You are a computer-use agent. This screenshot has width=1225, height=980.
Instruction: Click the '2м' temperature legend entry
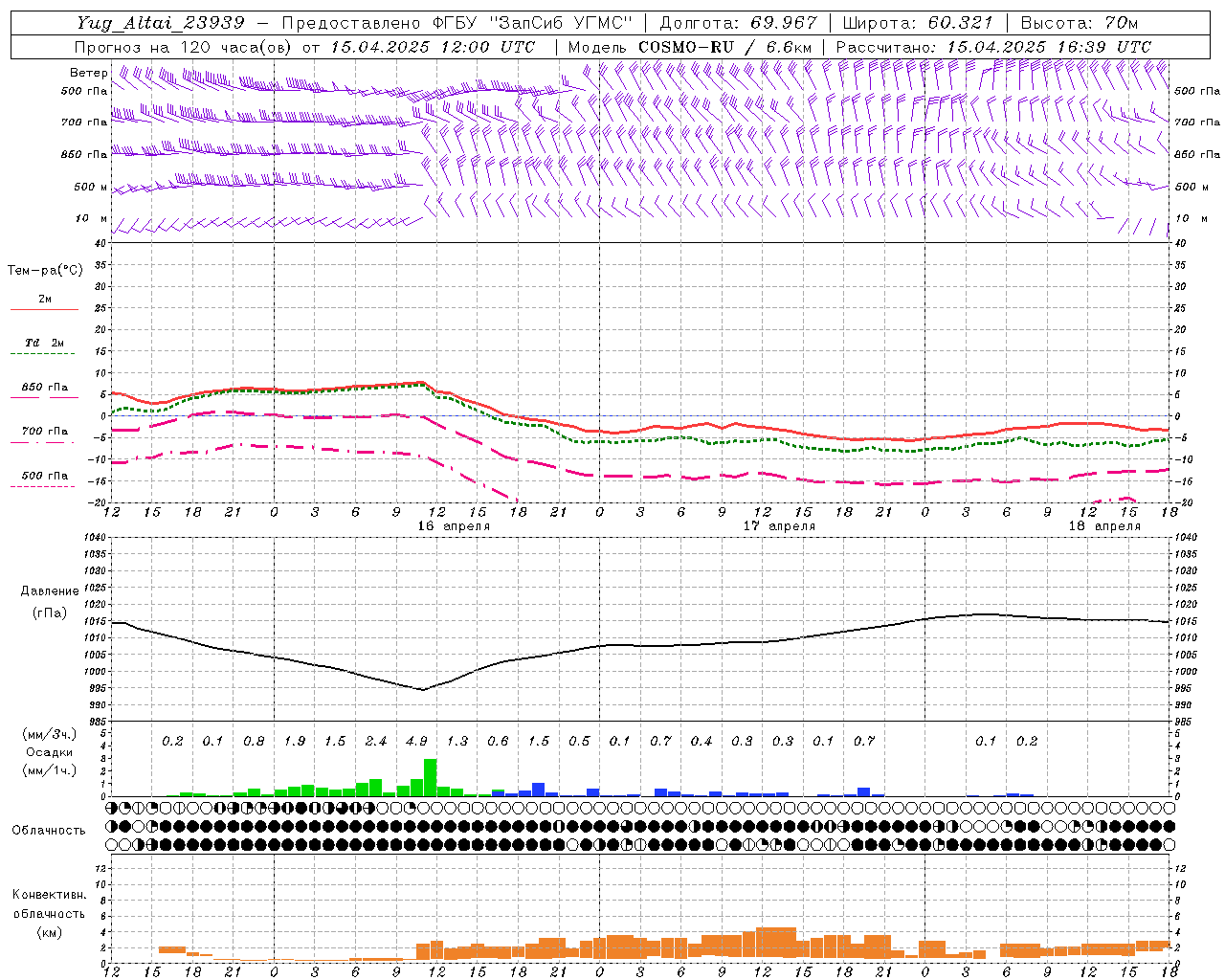pyautogui.click(x=45, y=299)
